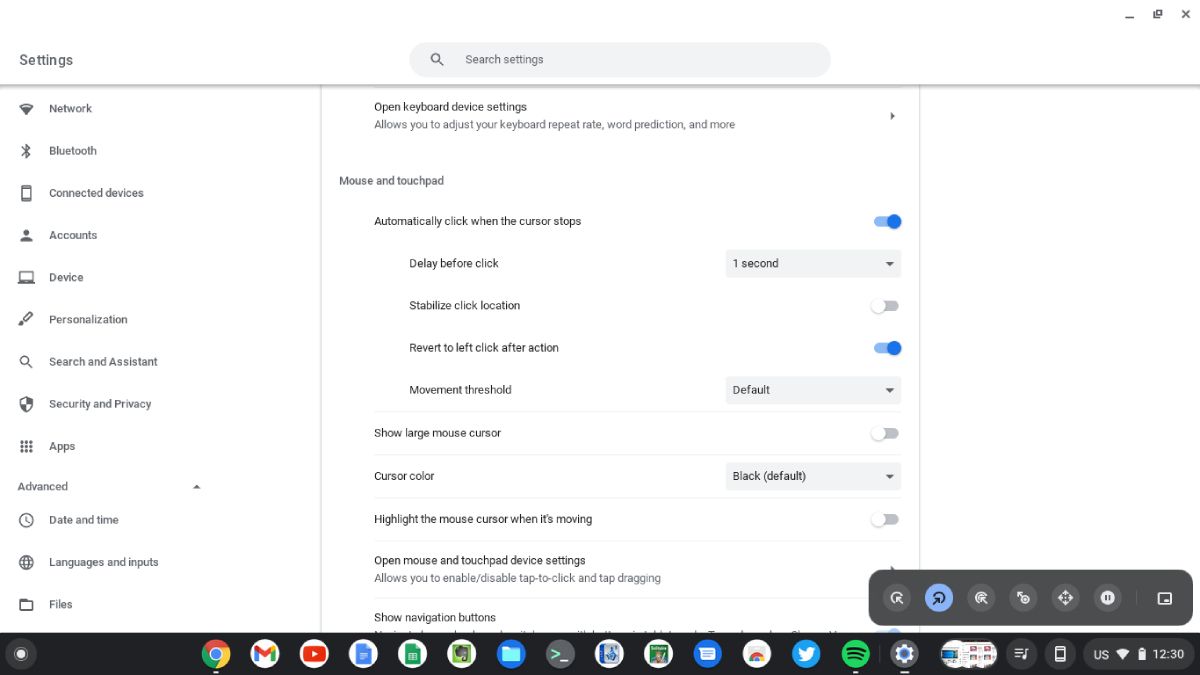This screenshot has height=675, width=1200.
Task: Reposition the autoclick menu using its position icon
Action: click(1164, 597)
